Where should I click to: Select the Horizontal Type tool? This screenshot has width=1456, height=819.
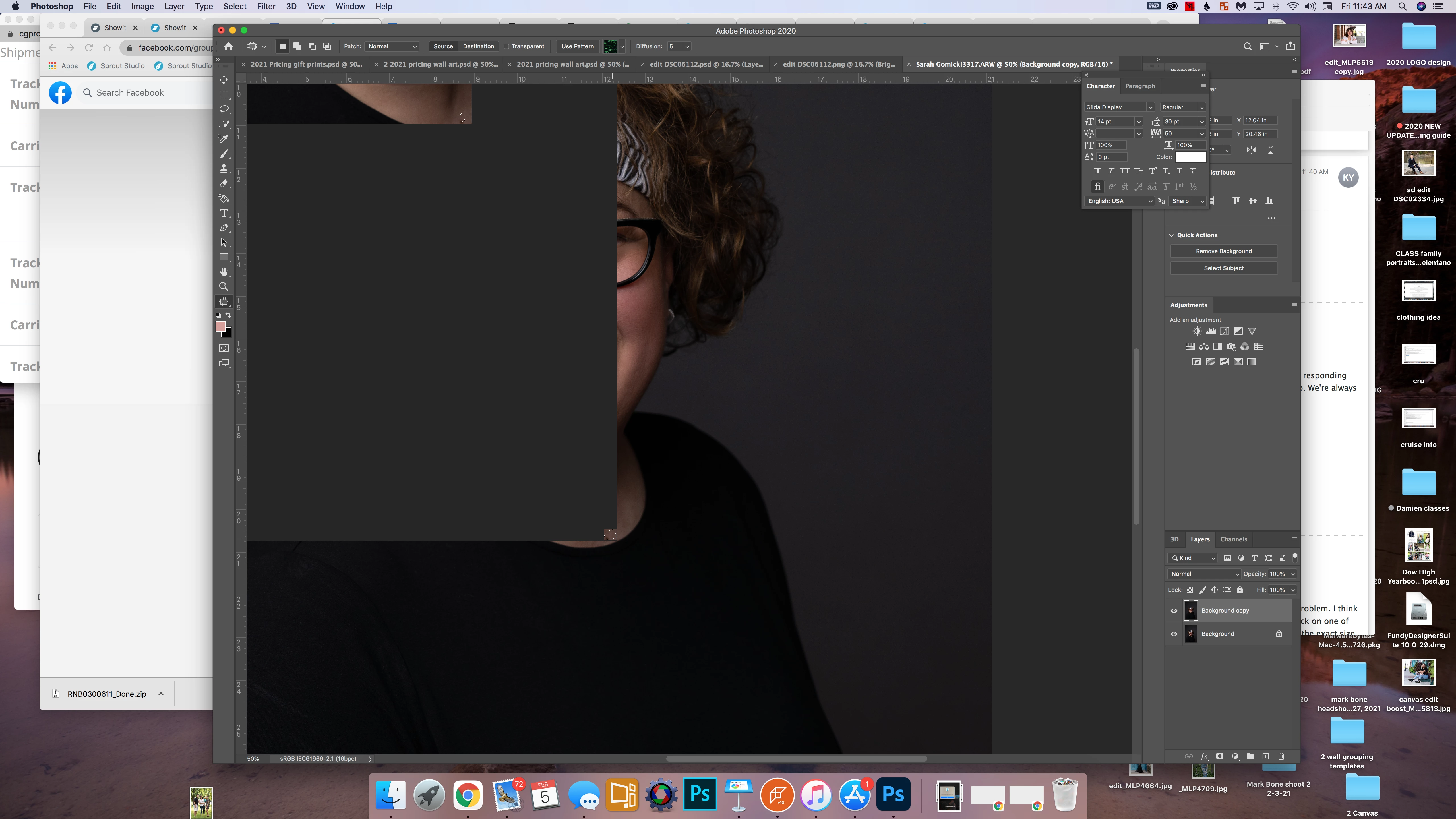224,213
